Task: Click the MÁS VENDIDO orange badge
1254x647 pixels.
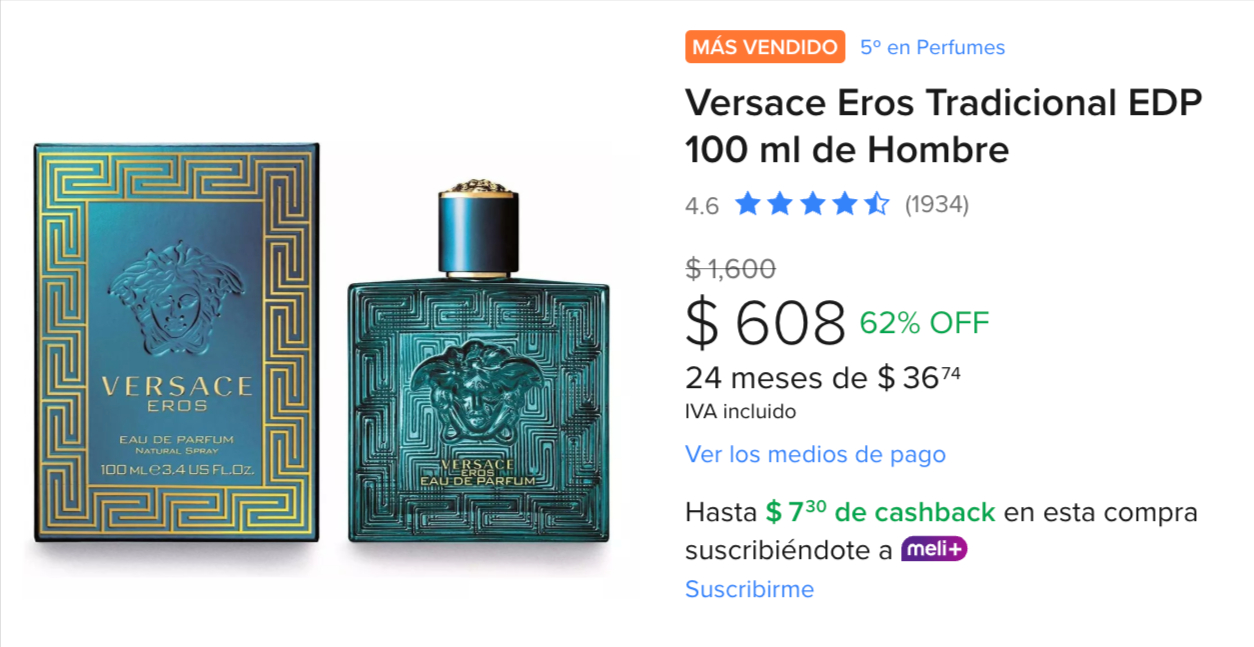Action: pos(765,47)
